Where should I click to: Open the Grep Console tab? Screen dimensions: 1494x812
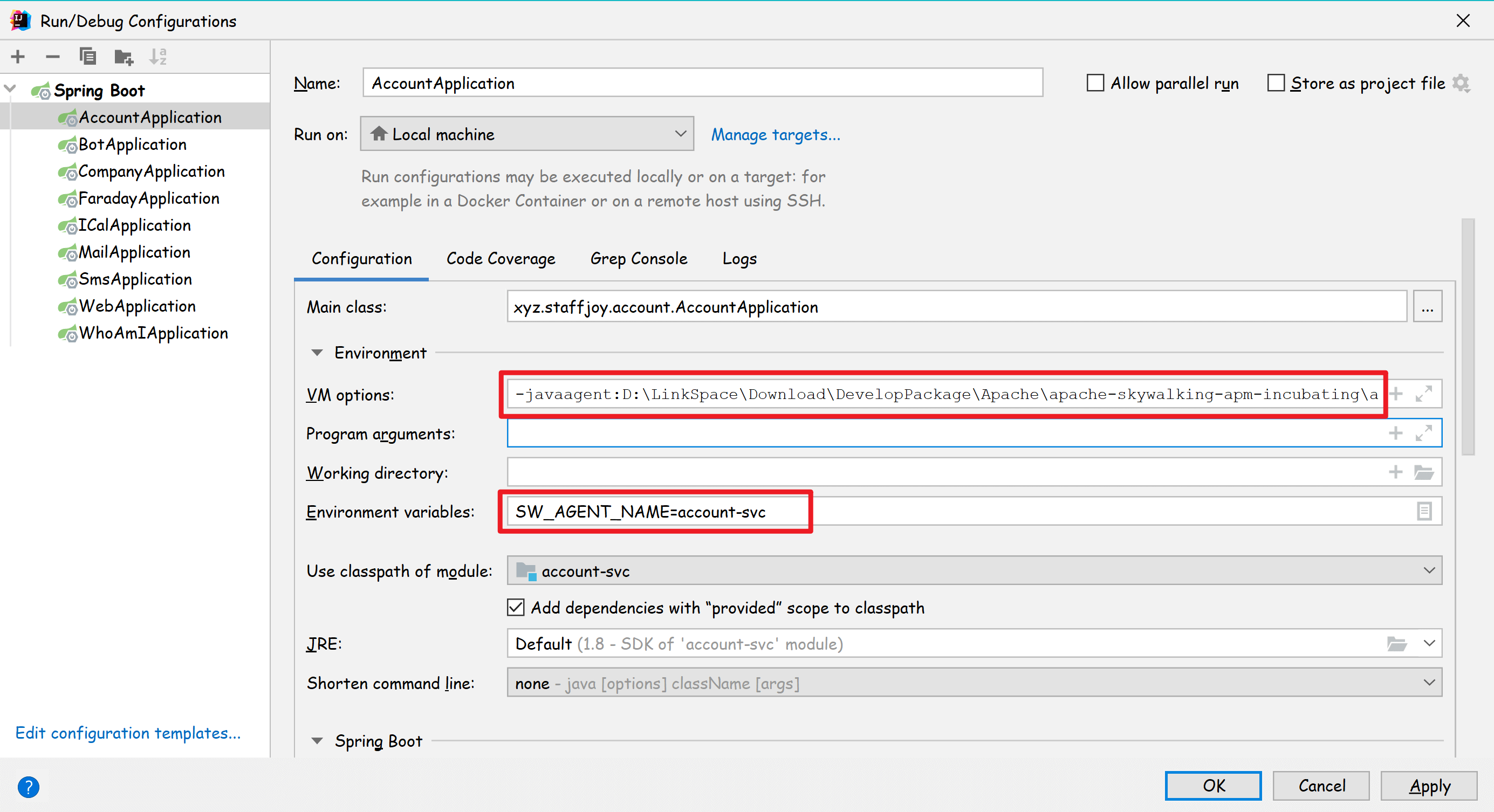[639, 258]
